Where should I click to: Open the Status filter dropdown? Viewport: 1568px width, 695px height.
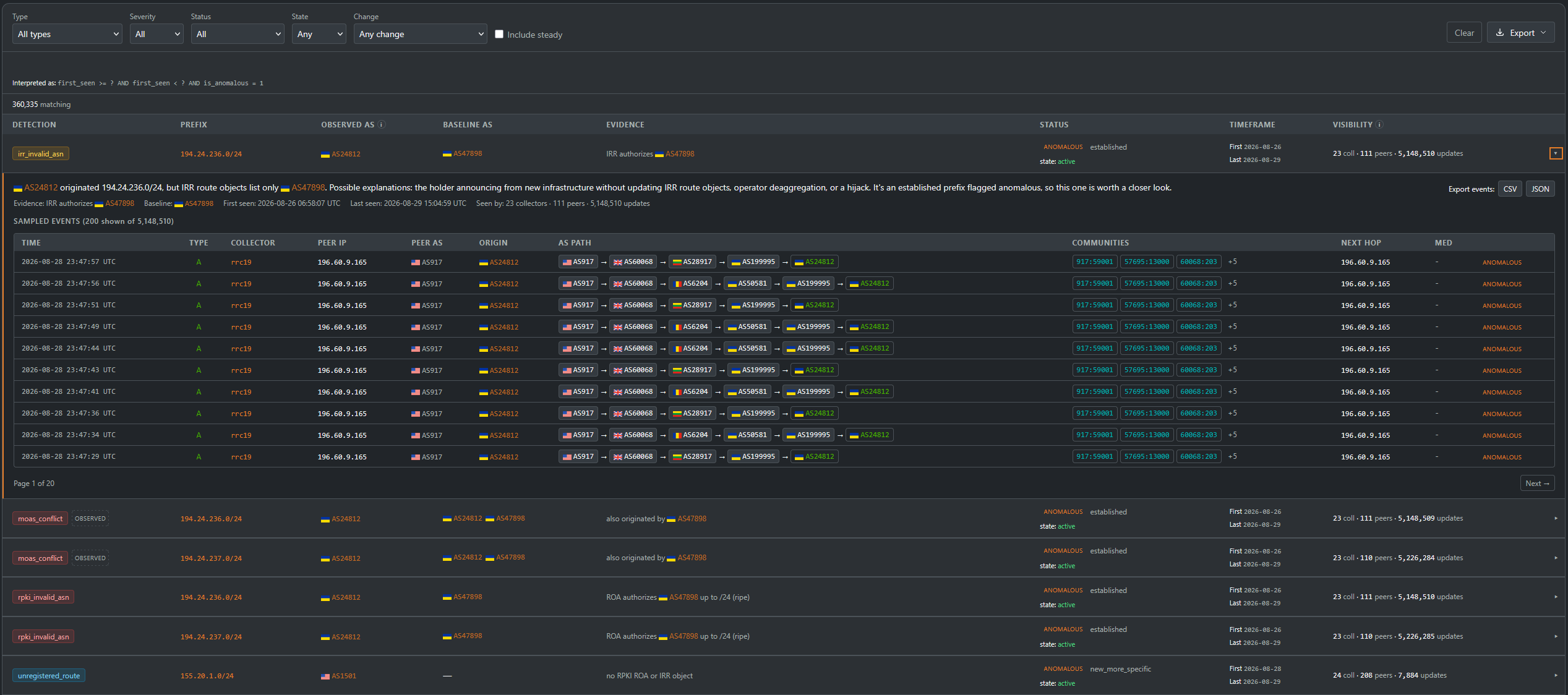point(238,34)
